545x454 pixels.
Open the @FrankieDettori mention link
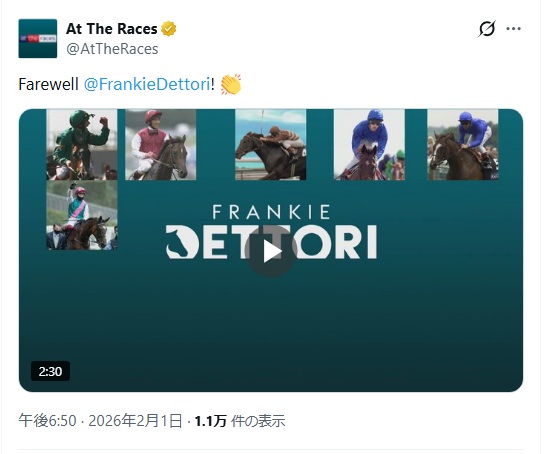(147, 84)
